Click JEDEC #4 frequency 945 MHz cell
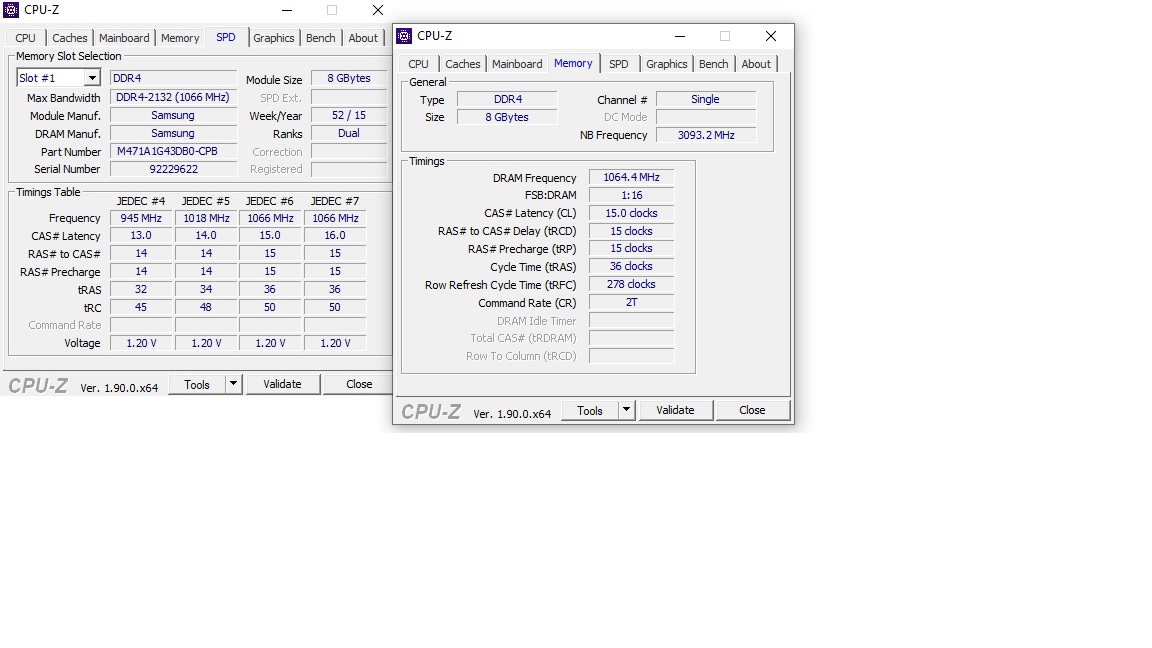1152x648 pixels. (141, 218)
